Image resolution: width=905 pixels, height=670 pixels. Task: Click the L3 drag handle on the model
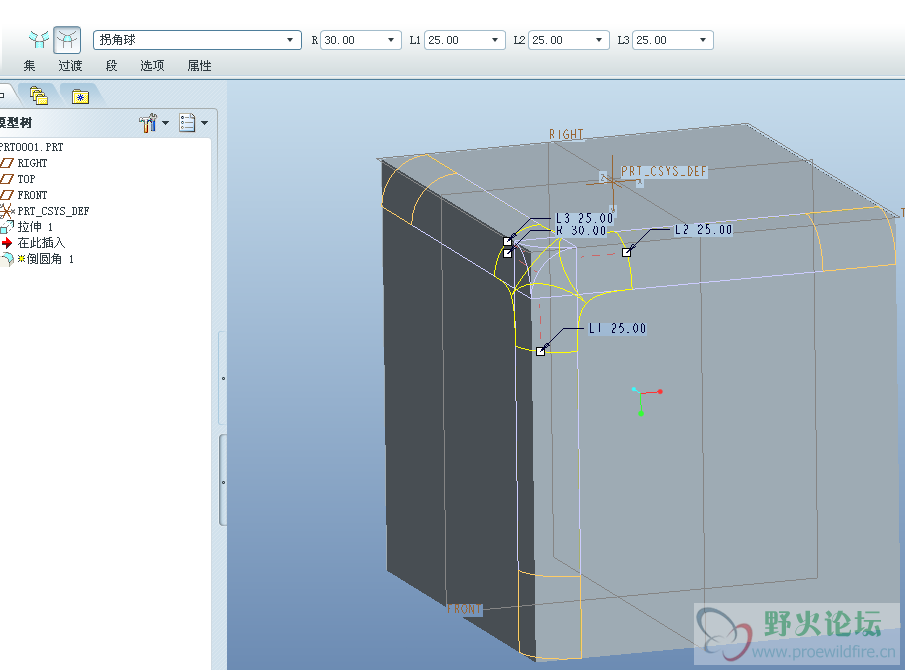pyautogui.click(x=507, y=241)
